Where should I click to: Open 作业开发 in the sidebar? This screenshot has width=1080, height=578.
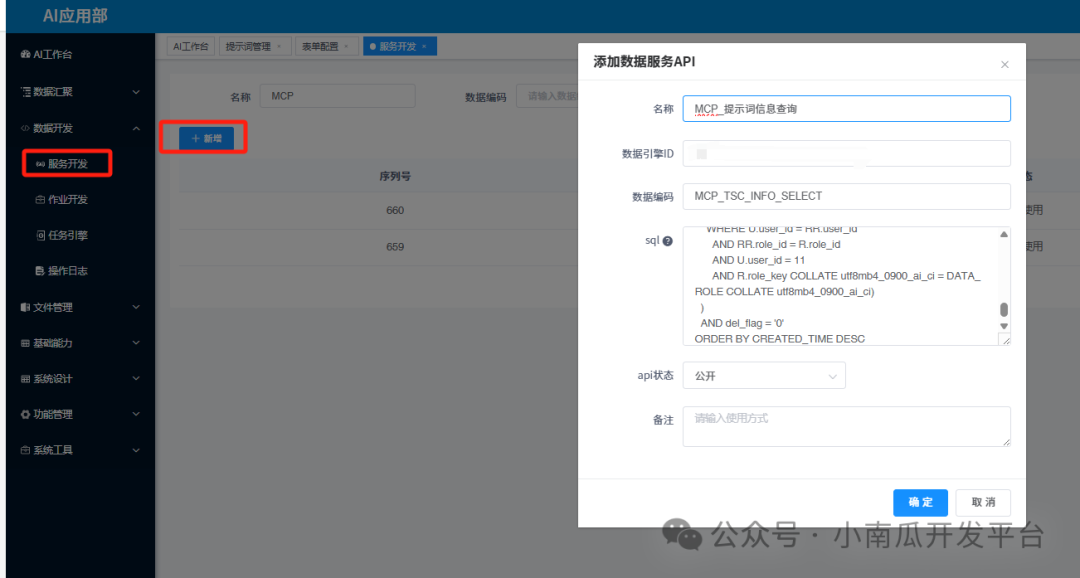point(67,200)
